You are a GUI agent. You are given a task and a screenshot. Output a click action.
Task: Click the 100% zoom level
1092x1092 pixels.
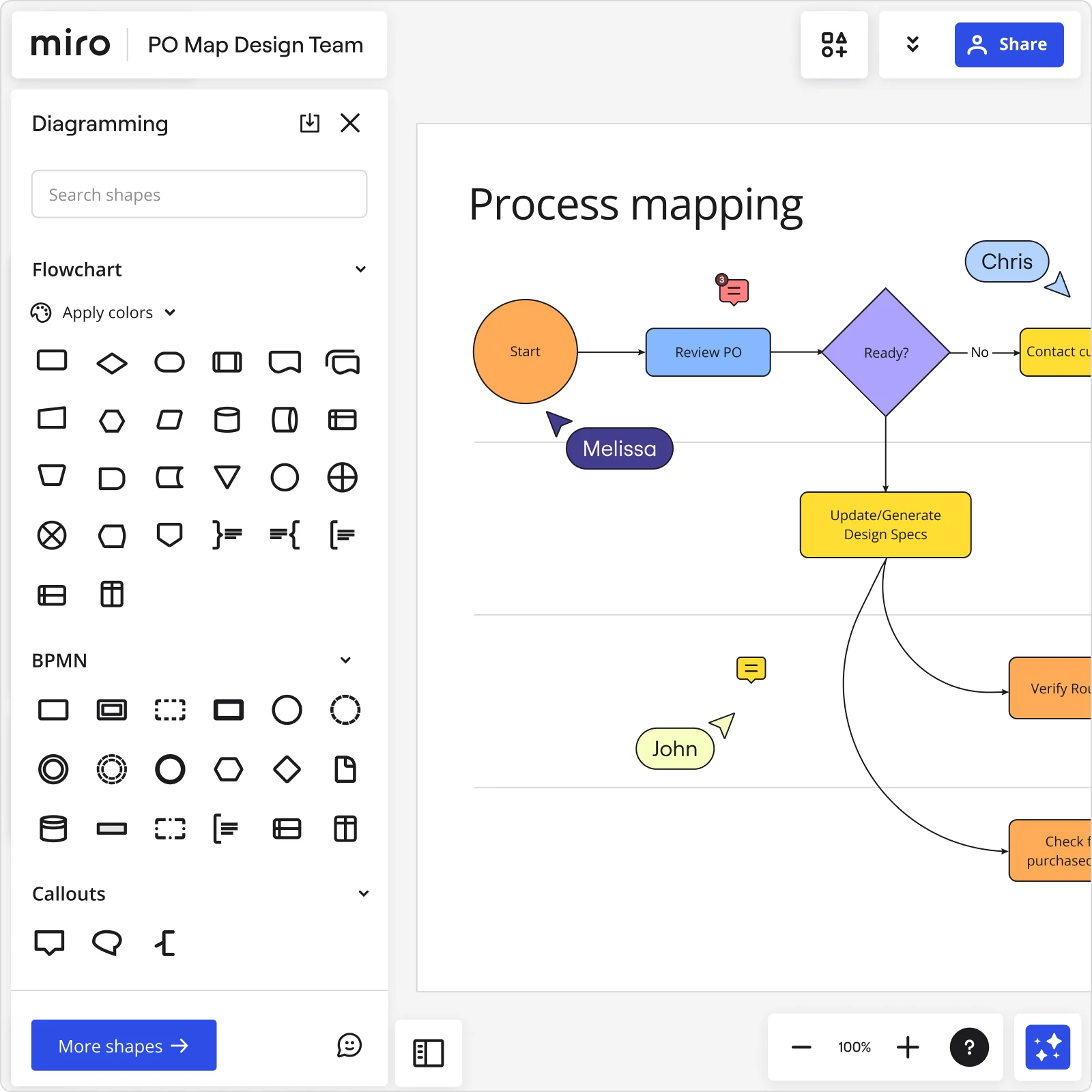click(854, 1047)
